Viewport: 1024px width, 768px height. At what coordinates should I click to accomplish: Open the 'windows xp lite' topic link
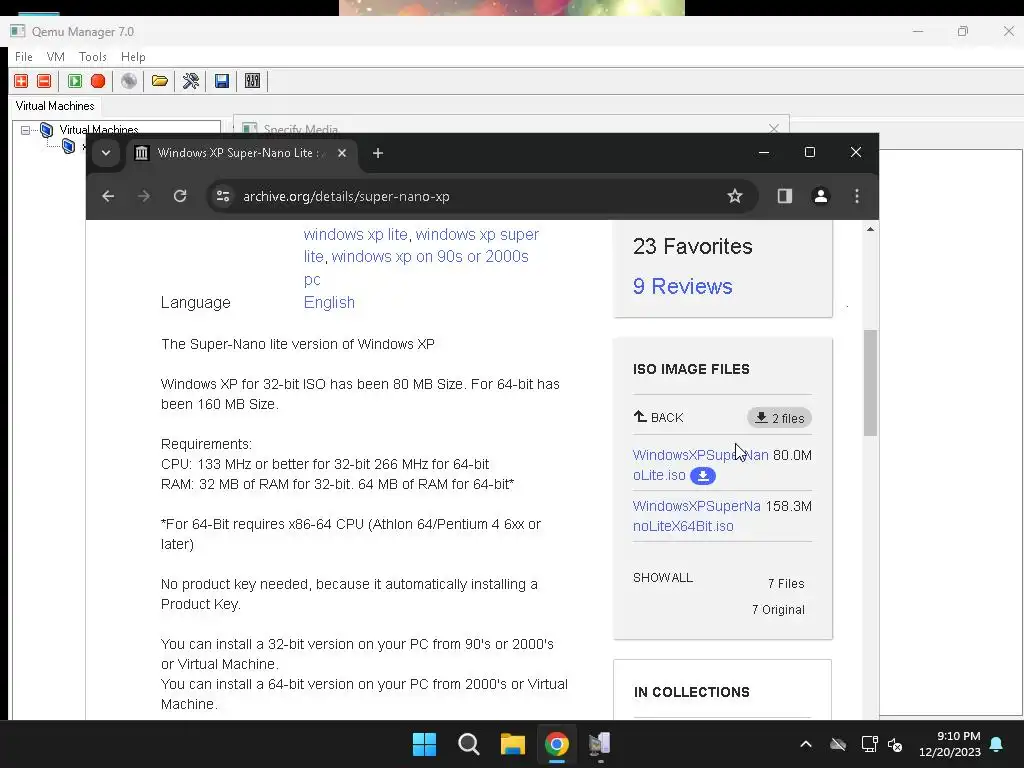coord(355,234)
